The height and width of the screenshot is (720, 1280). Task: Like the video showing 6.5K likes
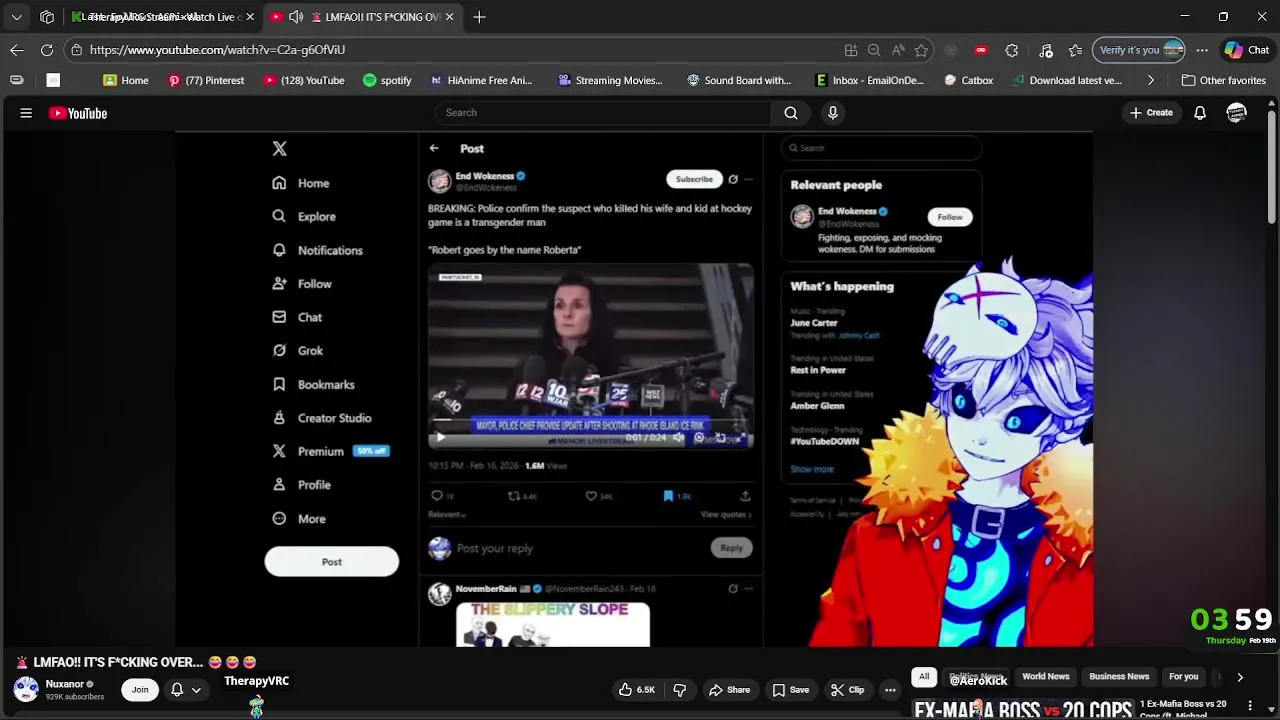636,690
